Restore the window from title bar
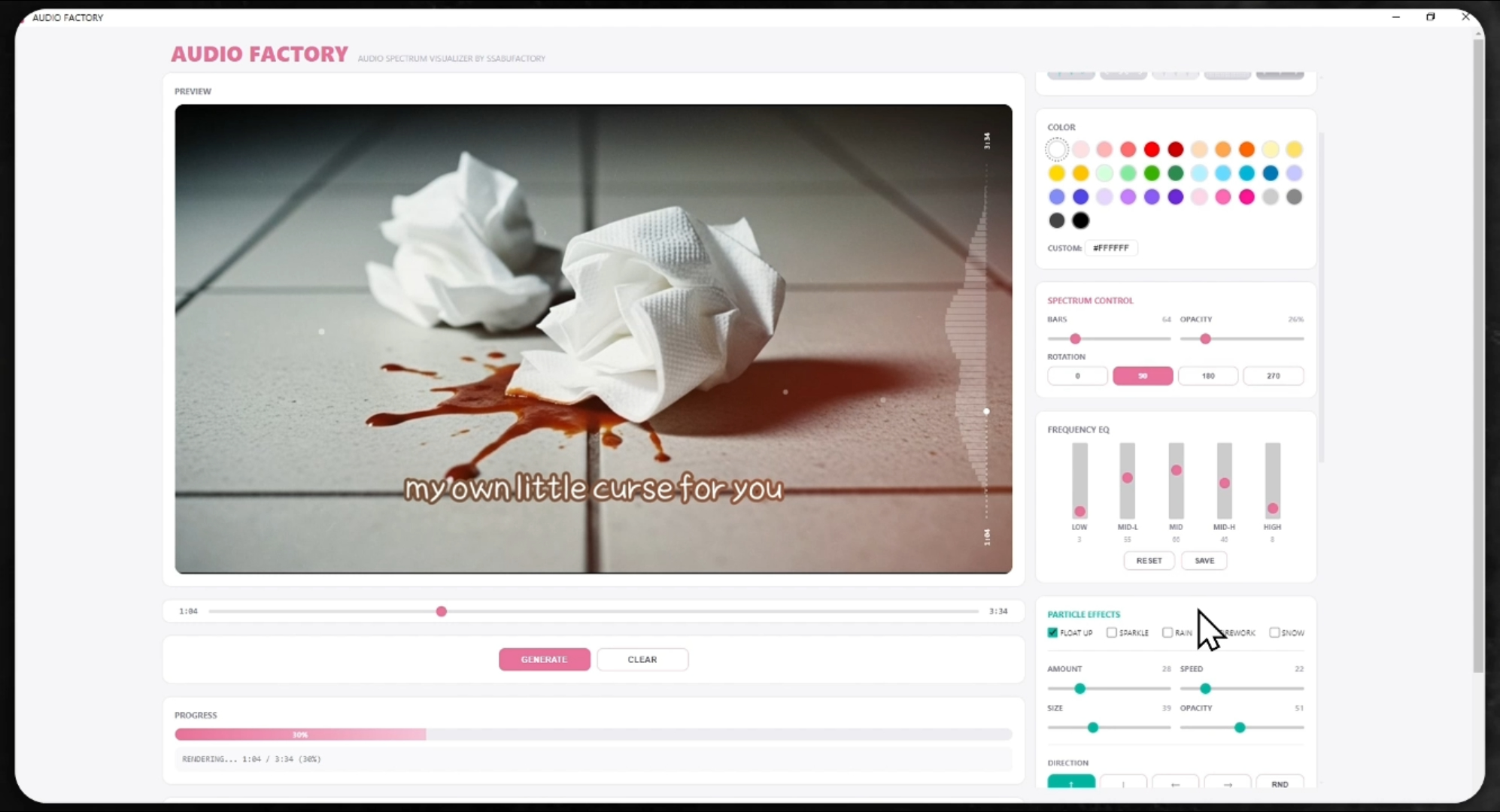 [1430, 17]
